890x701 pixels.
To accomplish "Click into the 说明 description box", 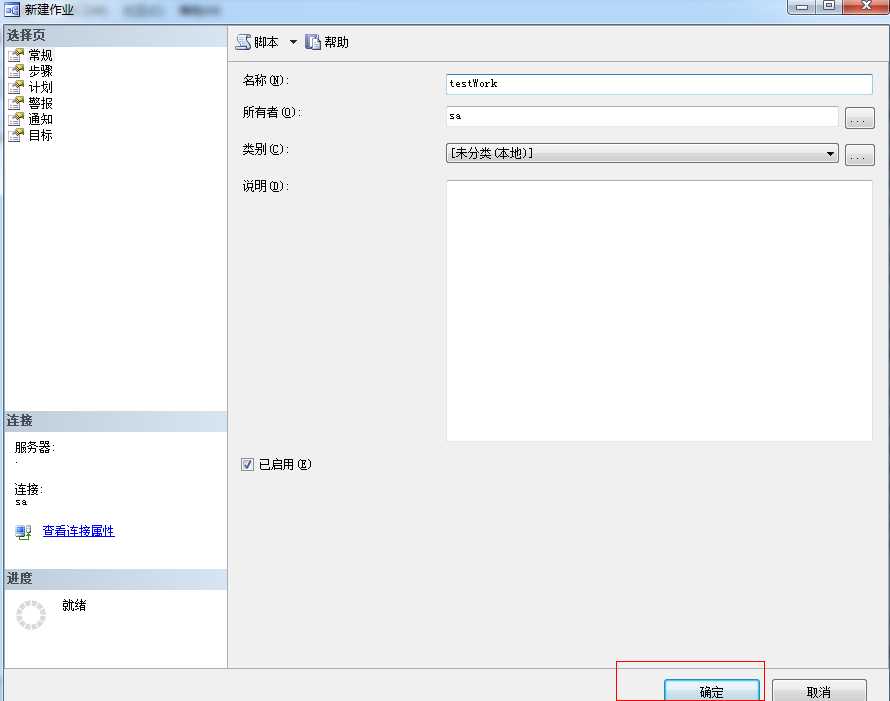I will click(659, 310).
